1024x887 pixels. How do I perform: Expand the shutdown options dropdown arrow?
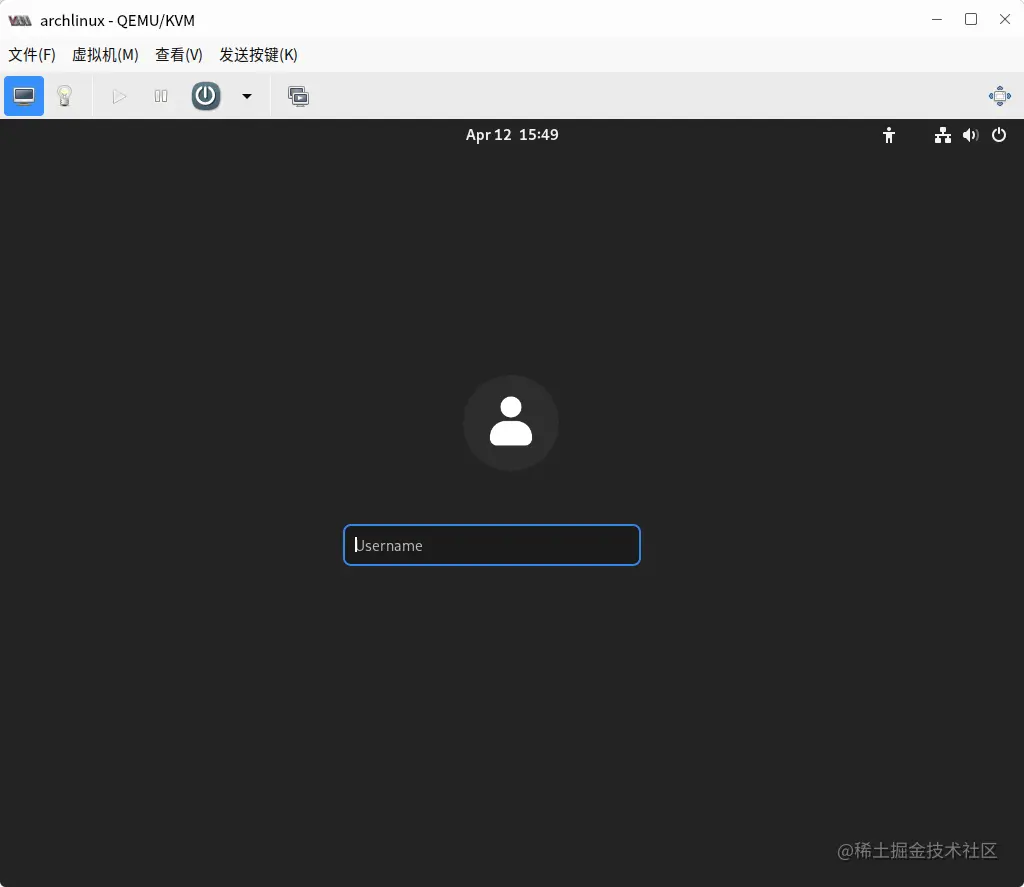(246, 96)
